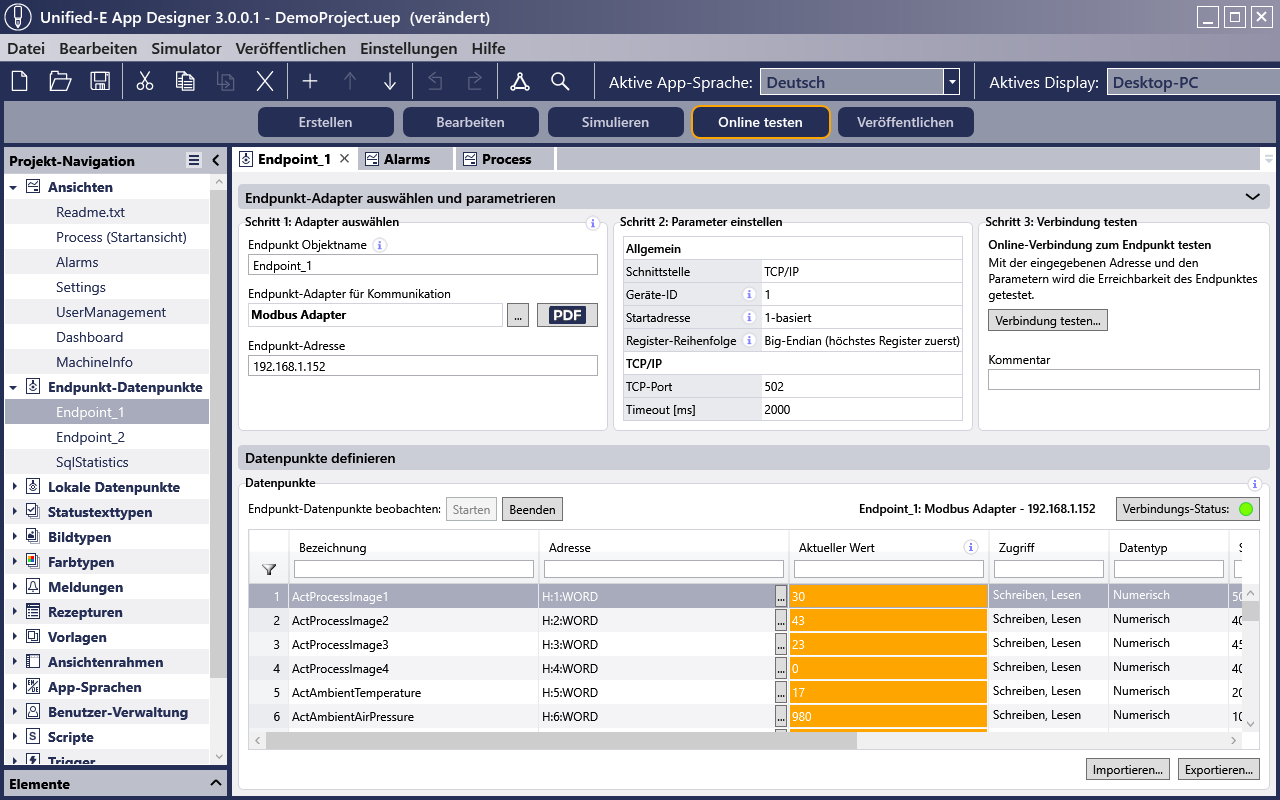Click the Kommentar input field
Image resolution: width=1280 pixels, height=800 pixels.
click(1123, 379)
